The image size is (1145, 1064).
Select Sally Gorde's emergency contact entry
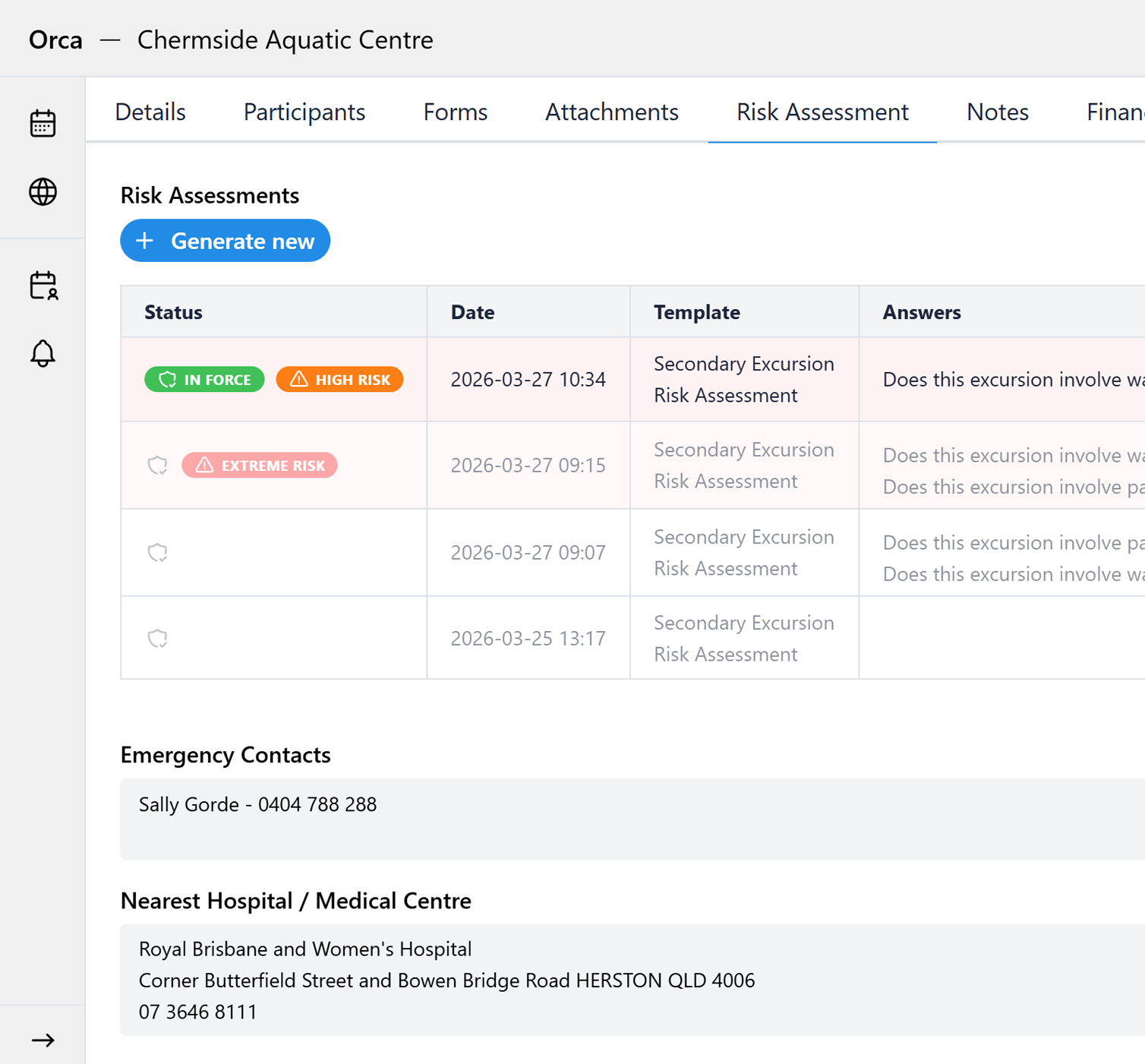(257, 804)
